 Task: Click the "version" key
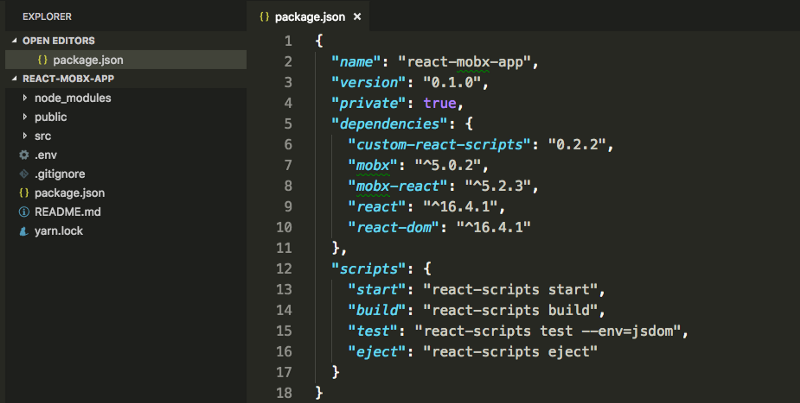[368, 83]
